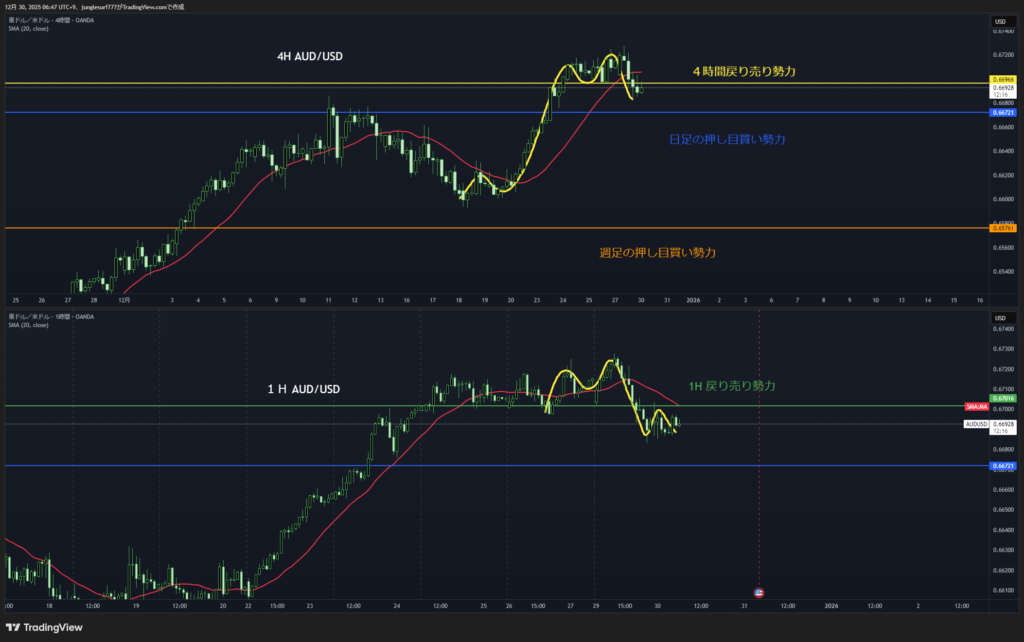Click the yellow 0.66966 price label

pyautogui.click(x=1002, y=79)
